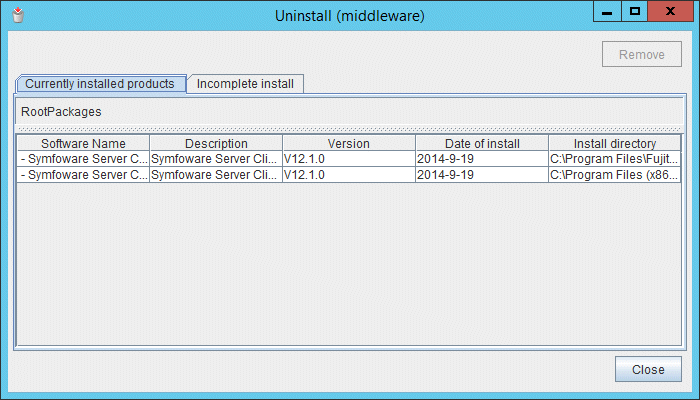Viewport: 700px width, 400px height.
Task: Click the RootPackages panel label
Action: click(61, 112)
